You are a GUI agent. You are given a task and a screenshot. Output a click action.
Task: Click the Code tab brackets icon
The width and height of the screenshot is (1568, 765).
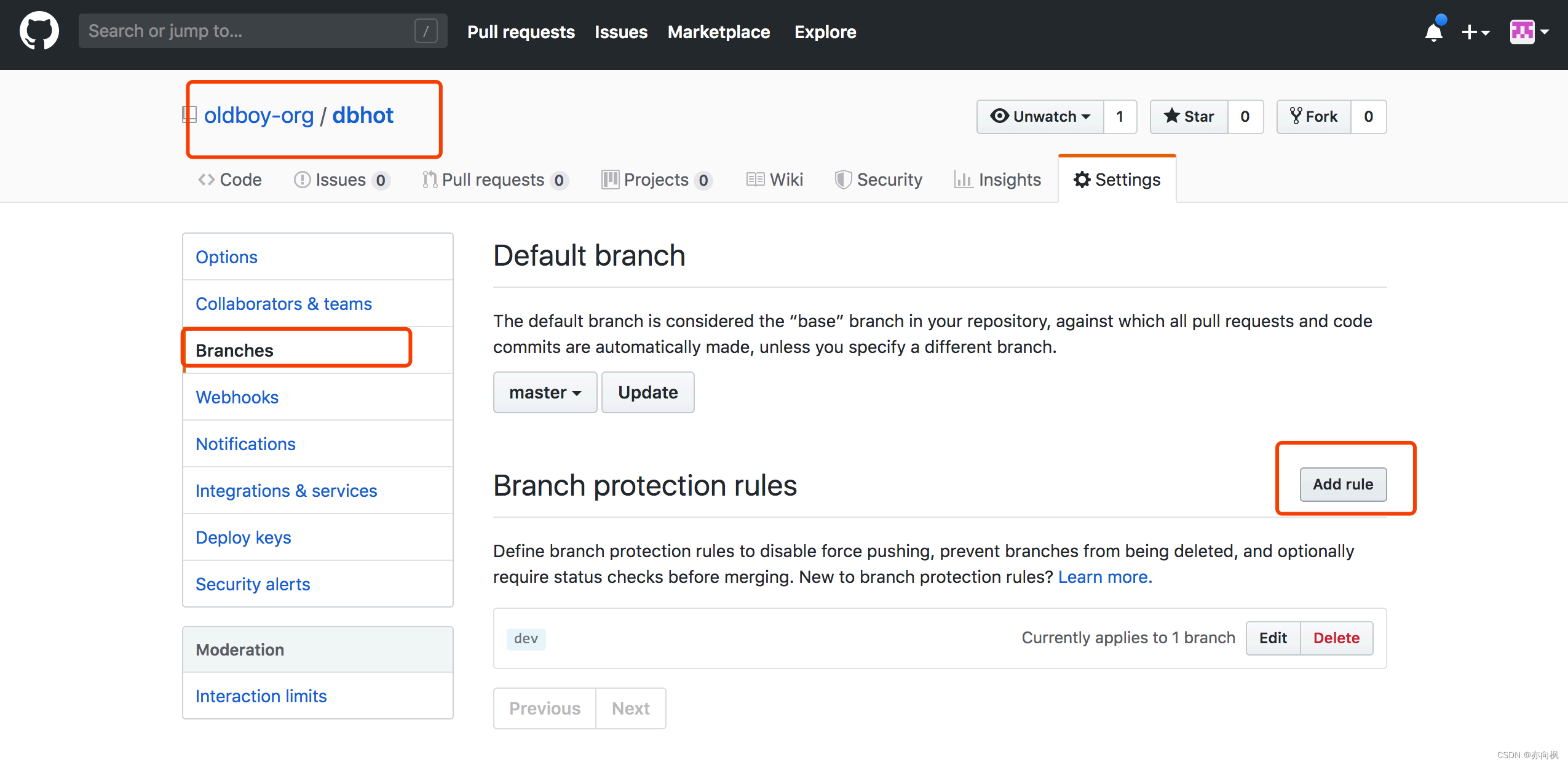206,180
